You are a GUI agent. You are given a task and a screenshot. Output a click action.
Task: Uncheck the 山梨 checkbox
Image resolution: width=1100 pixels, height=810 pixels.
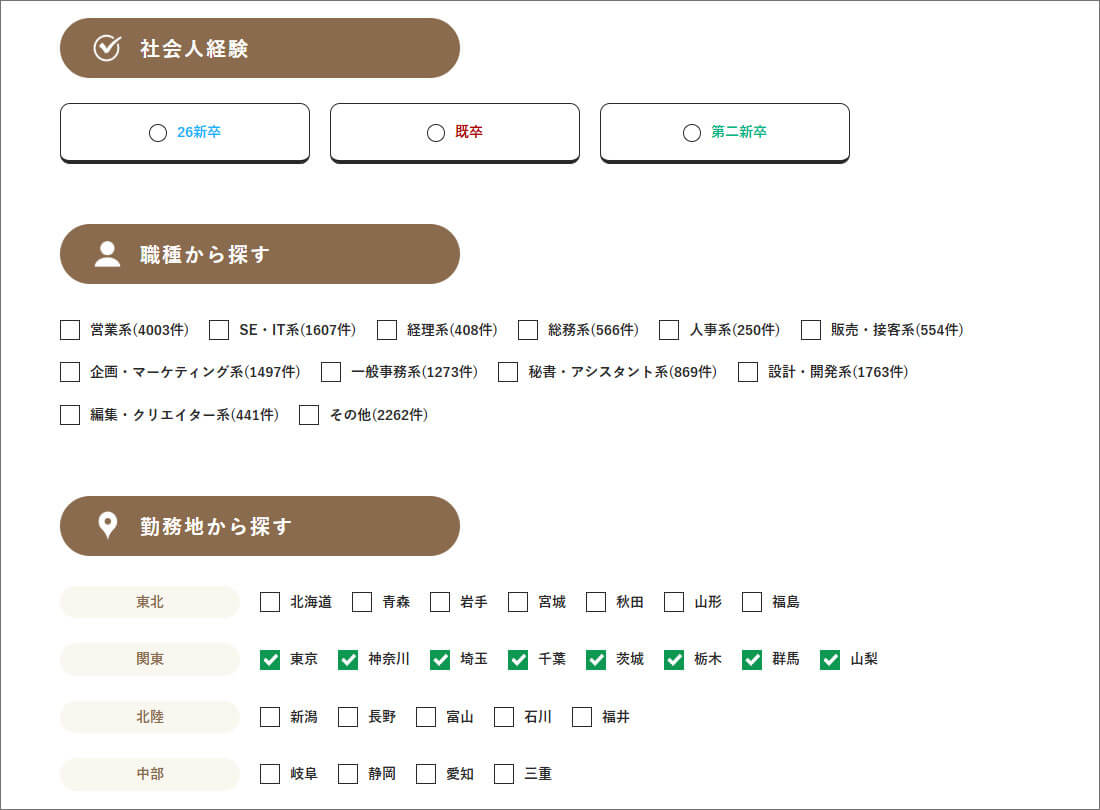pos(830,660)
